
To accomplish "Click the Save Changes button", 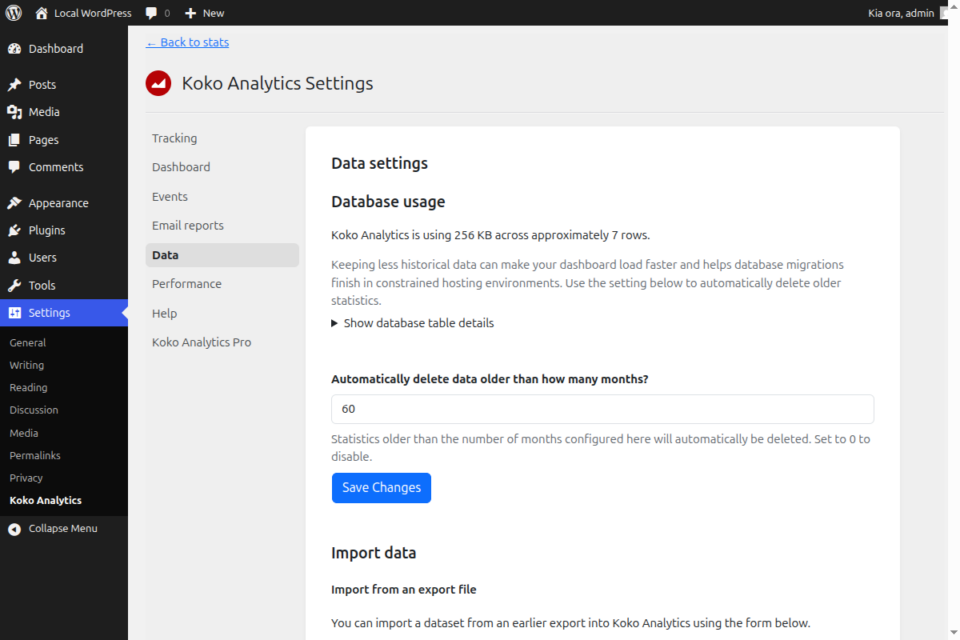I will click(x=381, y=488).
